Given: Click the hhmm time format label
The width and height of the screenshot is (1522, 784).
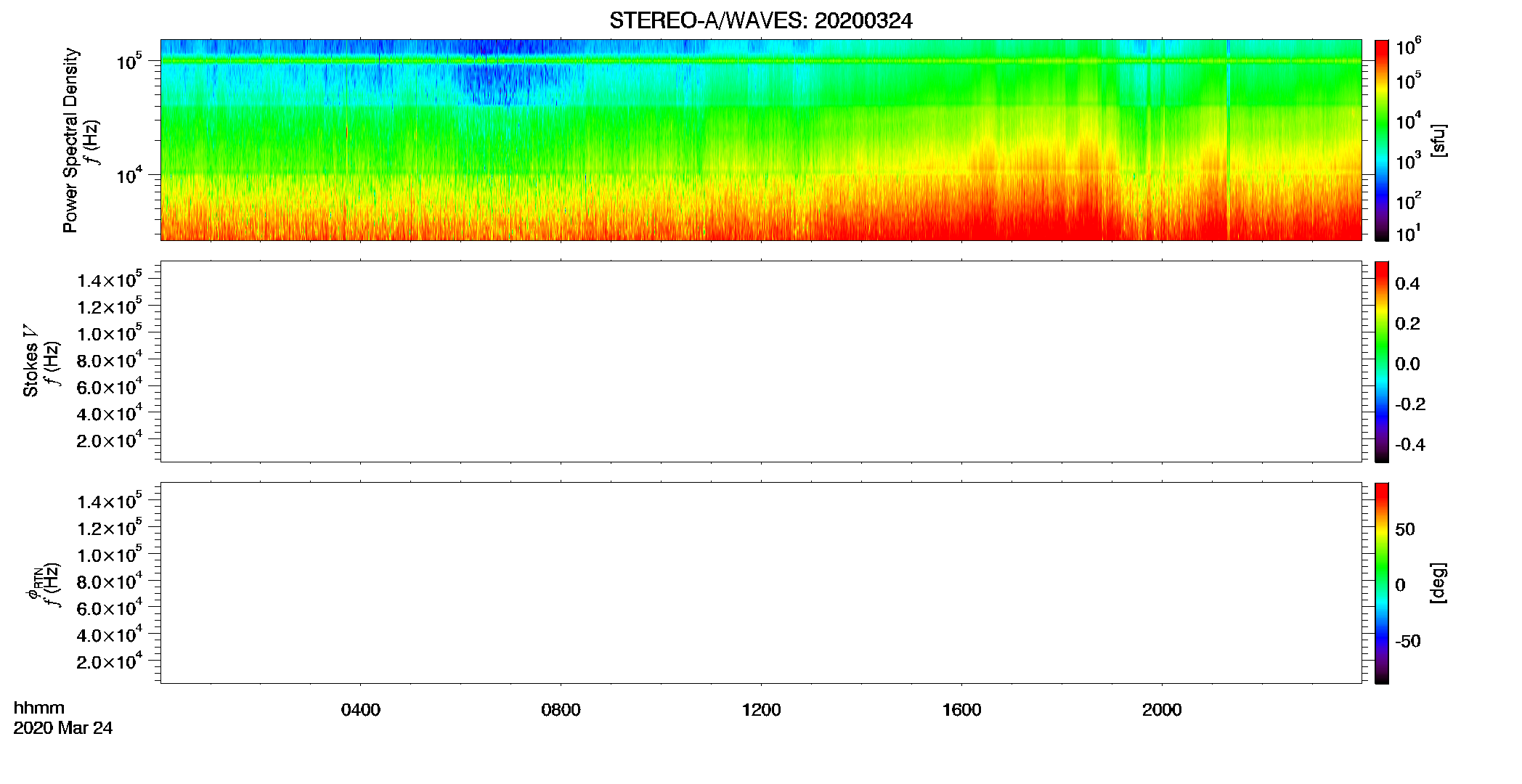Looking at the screenshot, I should pyautogui.click(x=39, y=708).
